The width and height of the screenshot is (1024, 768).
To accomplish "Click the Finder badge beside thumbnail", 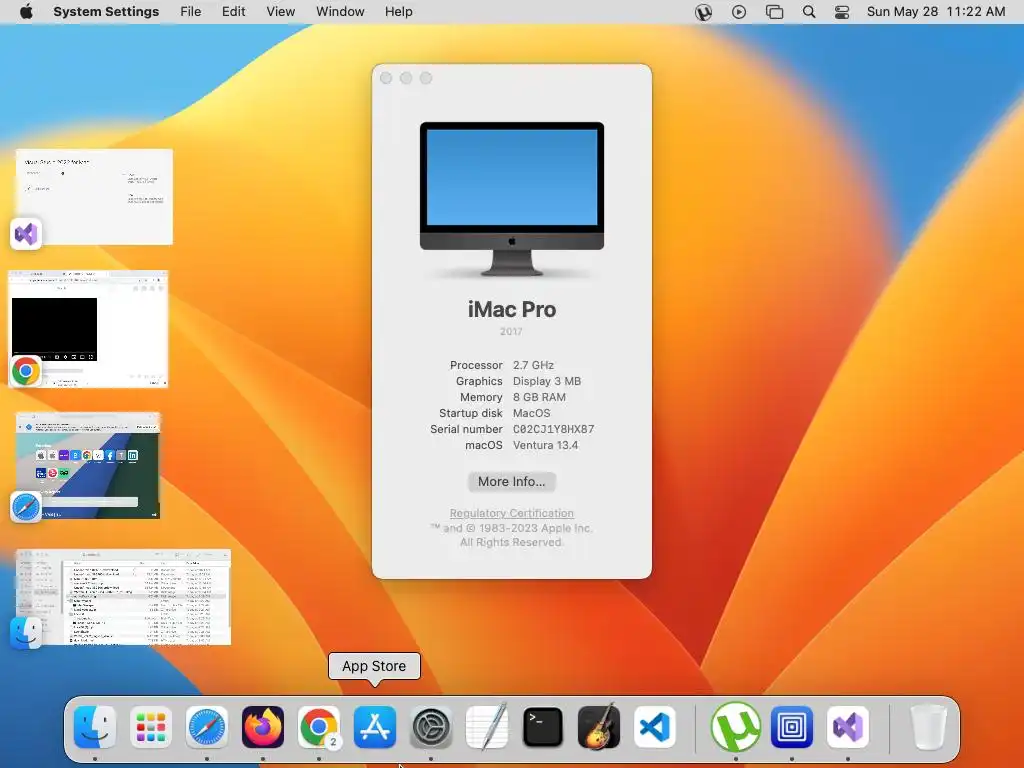I will 26,632.
